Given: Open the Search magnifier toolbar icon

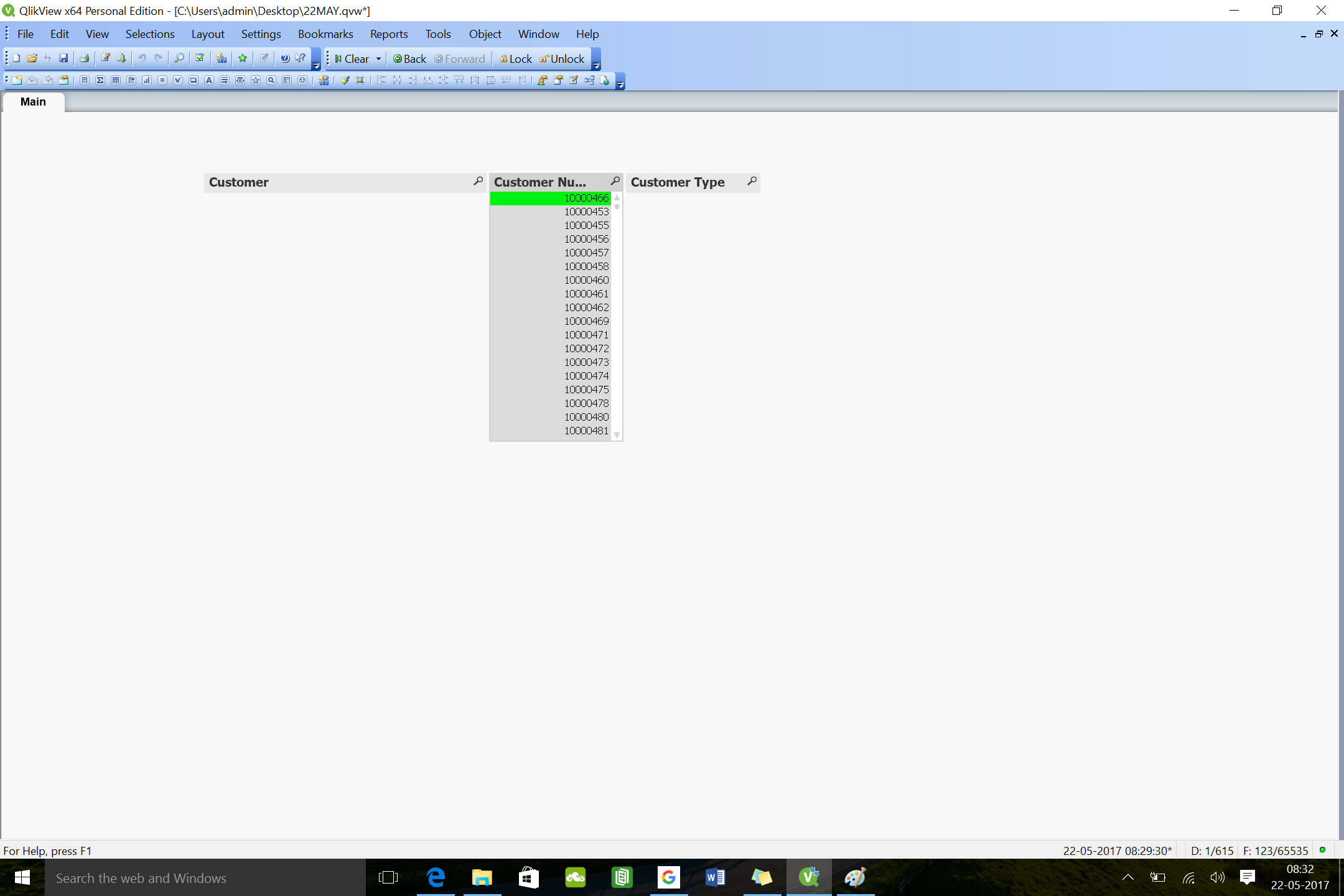Looking at the screenshot, I should [179, 58].
